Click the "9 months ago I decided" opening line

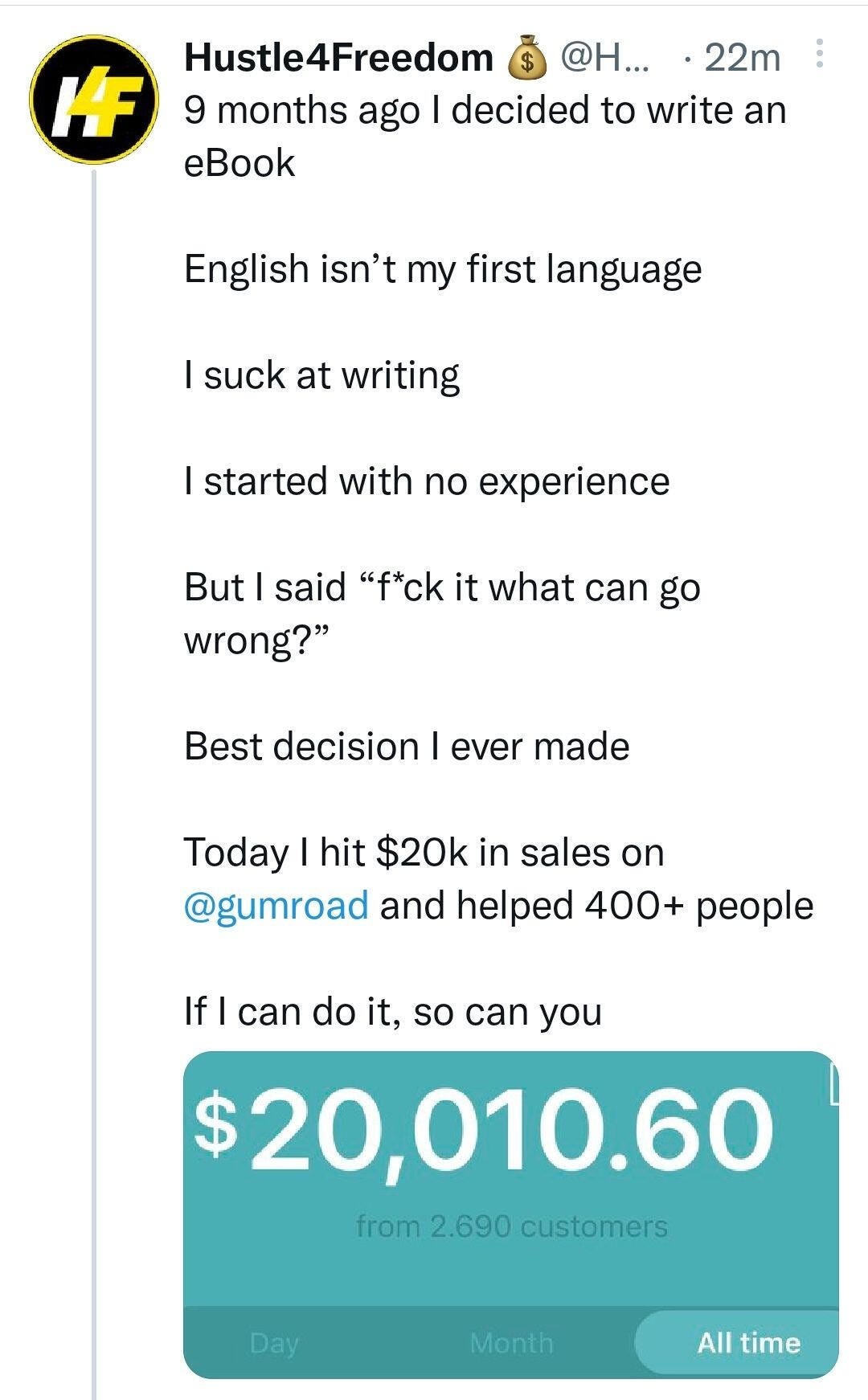485,110
